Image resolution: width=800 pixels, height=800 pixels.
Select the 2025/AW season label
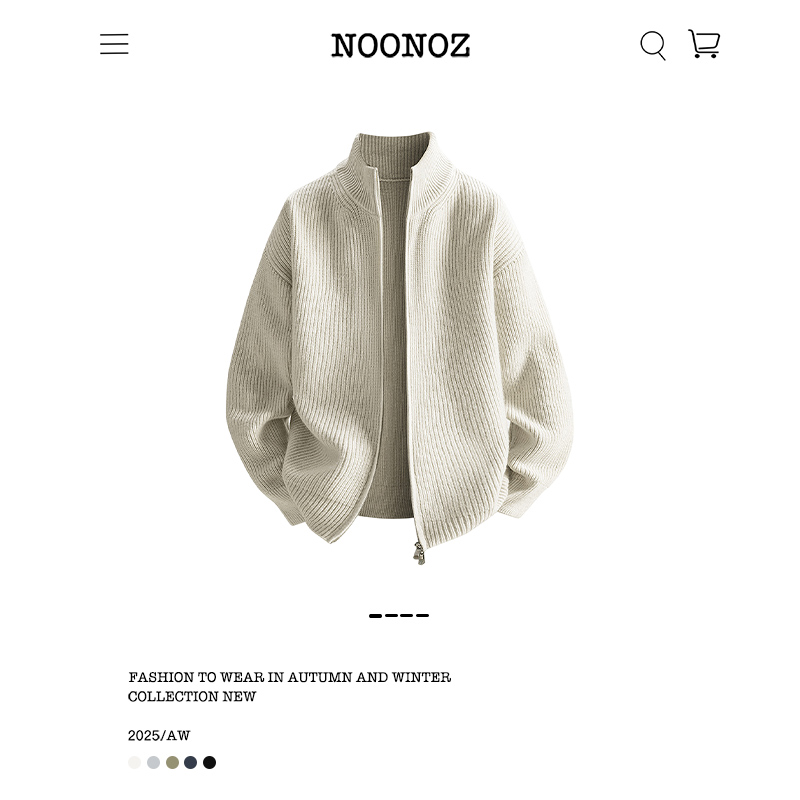(159, 736)
